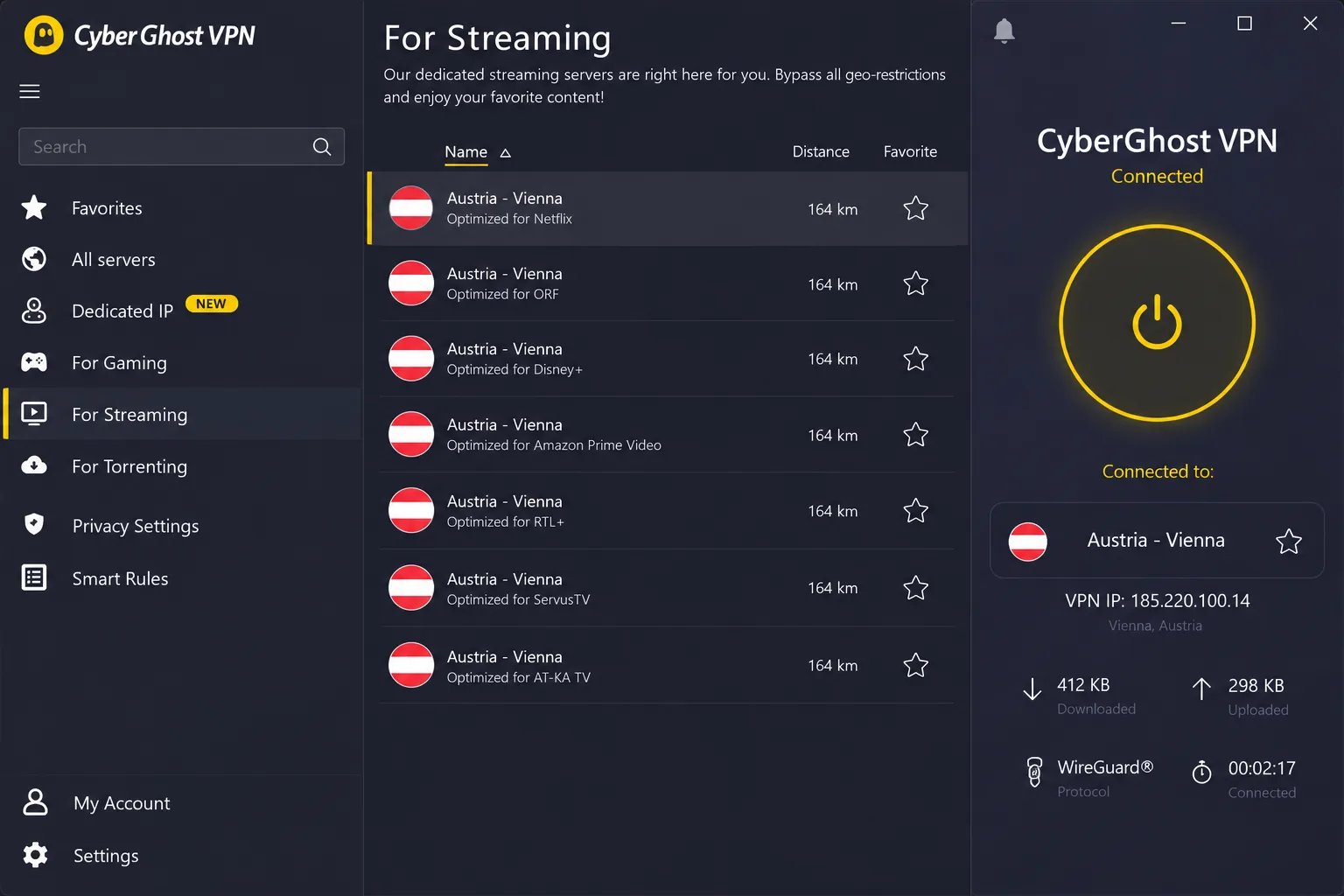The height and width of the screenshot is (896, 1344).
Task: Click the cloud download icon for Torrenting
Action: [x=34, y=465]
